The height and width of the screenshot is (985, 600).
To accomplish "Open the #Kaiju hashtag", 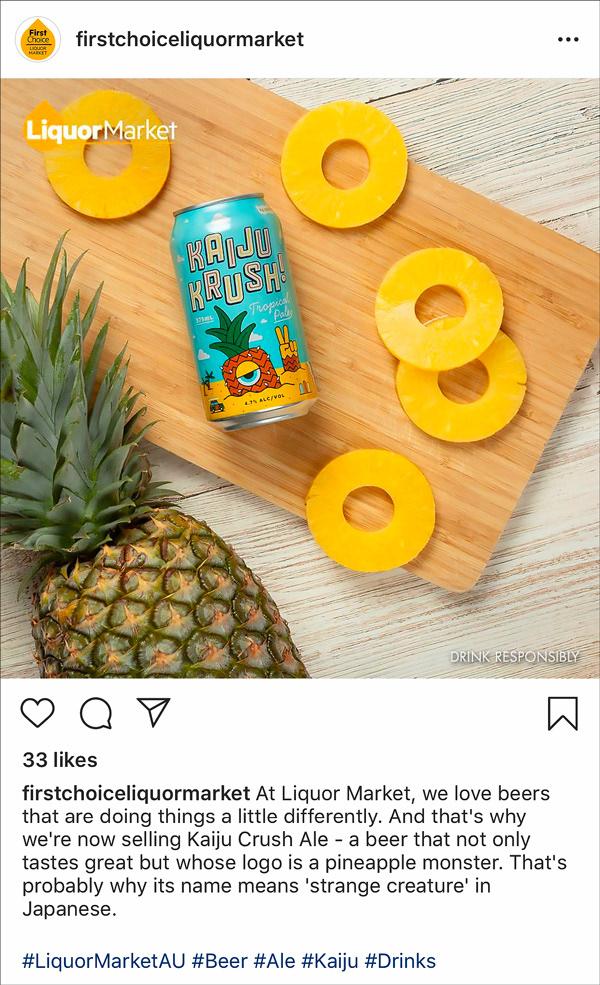I will point(330,961).
